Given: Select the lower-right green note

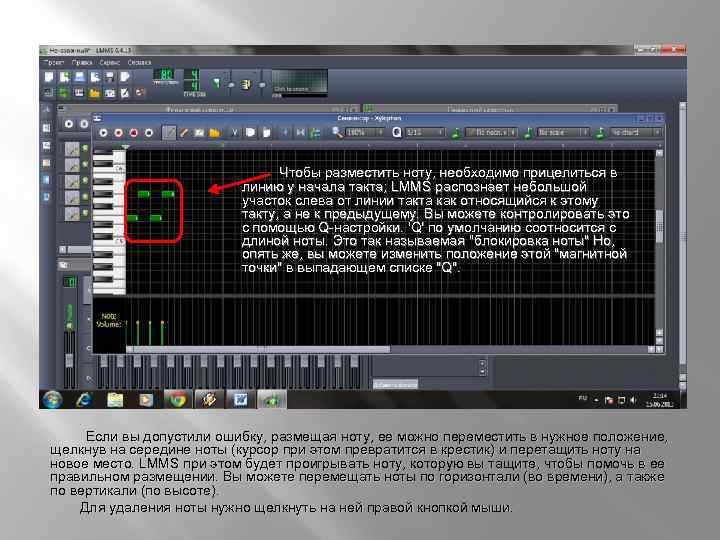Looking at the screenshot, I should pyautogui.click(x=156, y=218).
